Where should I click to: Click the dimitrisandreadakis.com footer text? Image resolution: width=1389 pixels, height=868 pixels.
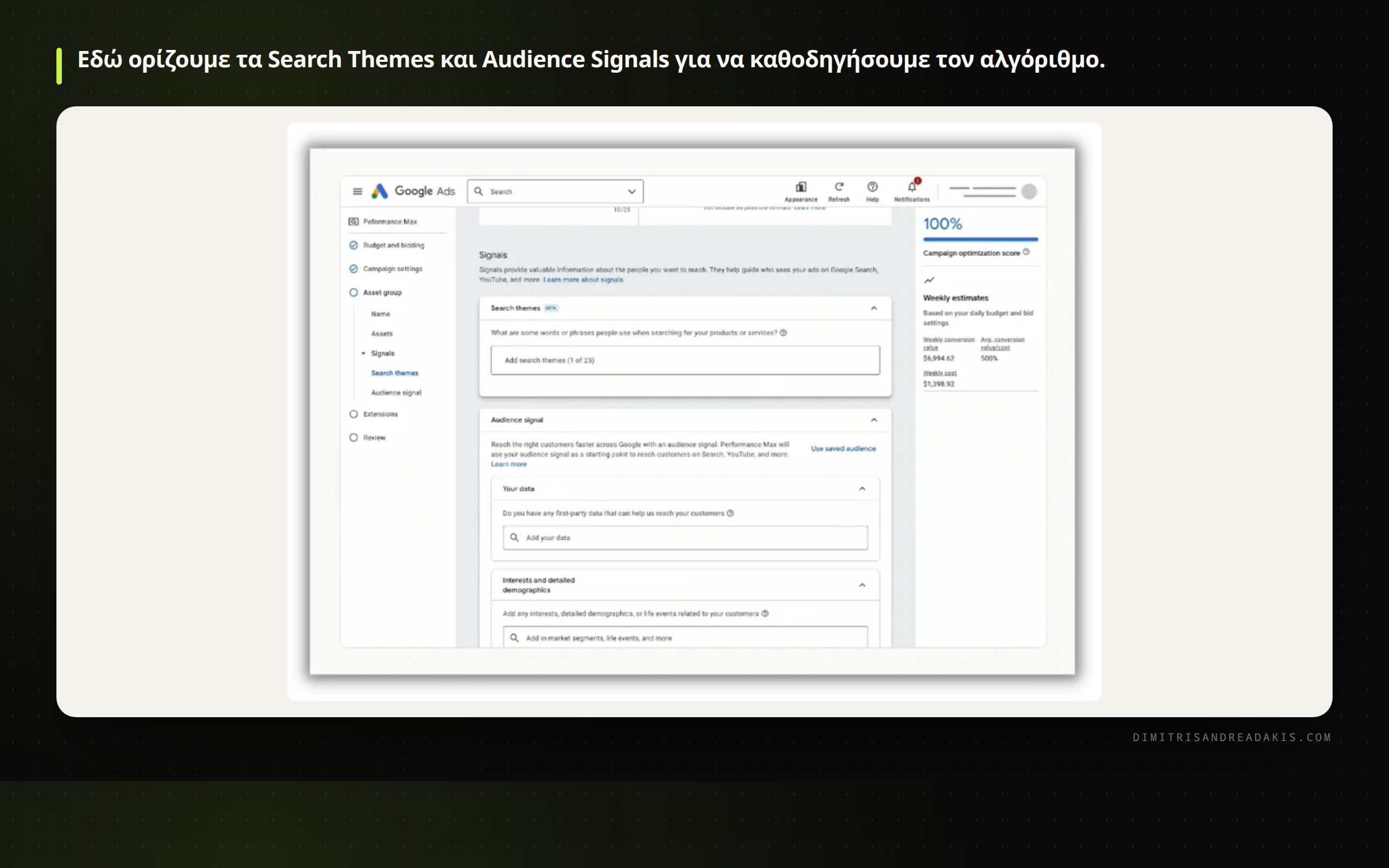(1232, 737)
